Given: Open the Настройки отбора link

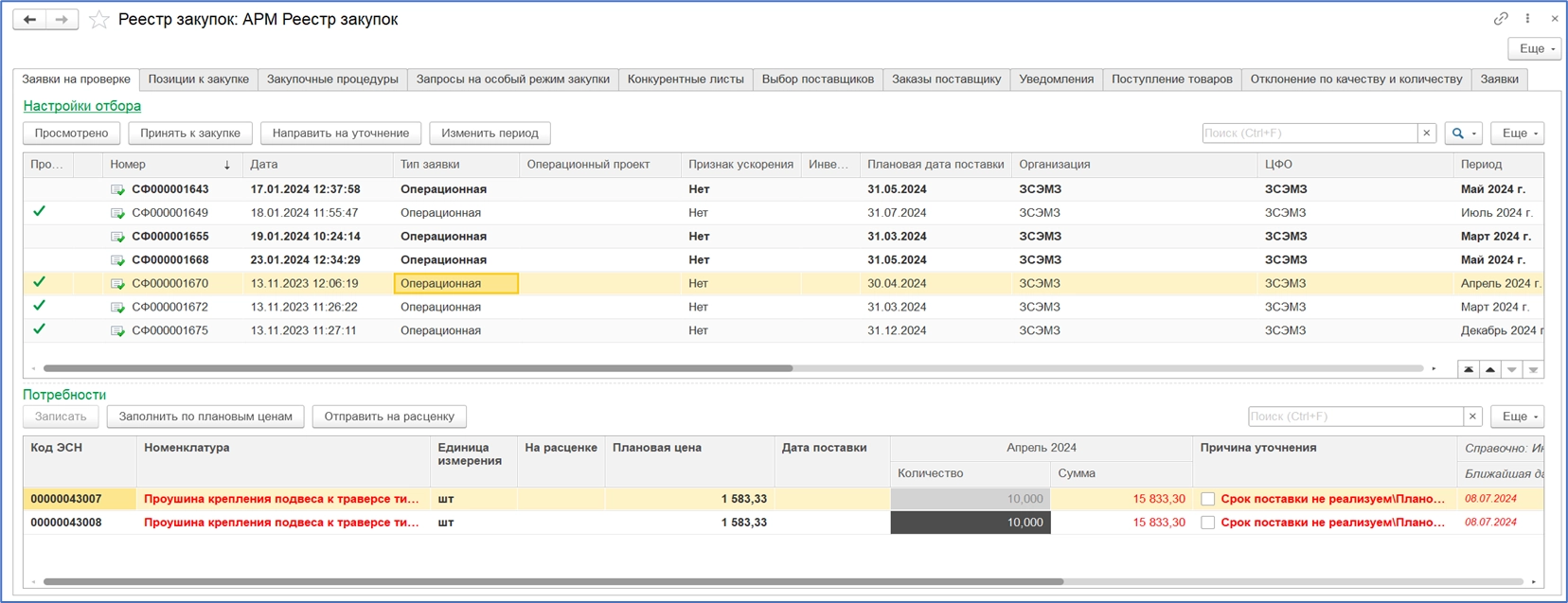Looking at the screenshot, I should click(82, 106).
